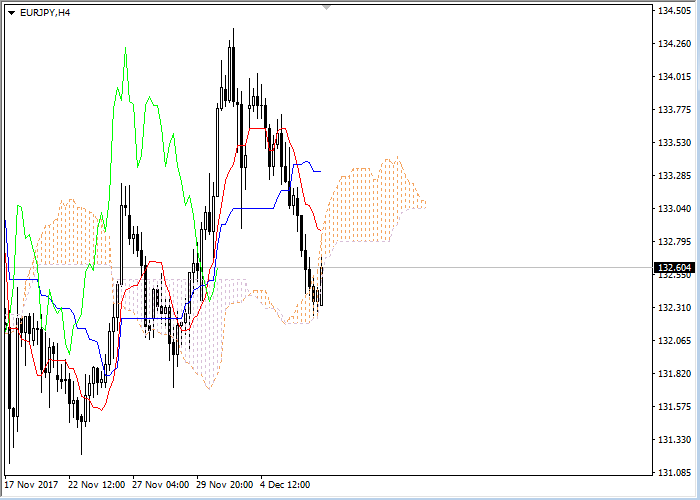Open the dropdown arrow beside EURJPY,H4
The image size is (700, 500).
pos(11,13)
